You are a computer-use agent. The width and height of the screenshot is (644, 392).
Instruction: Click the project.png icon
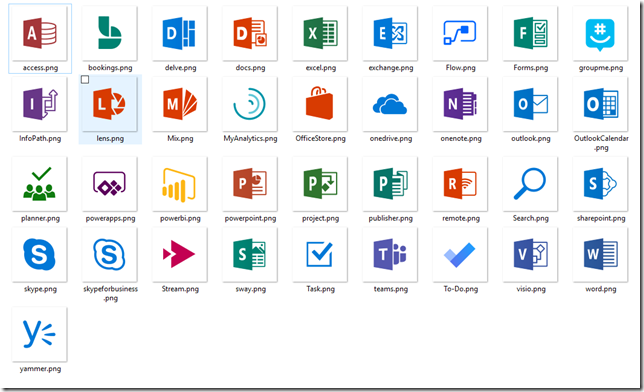[x=320, y=184]
